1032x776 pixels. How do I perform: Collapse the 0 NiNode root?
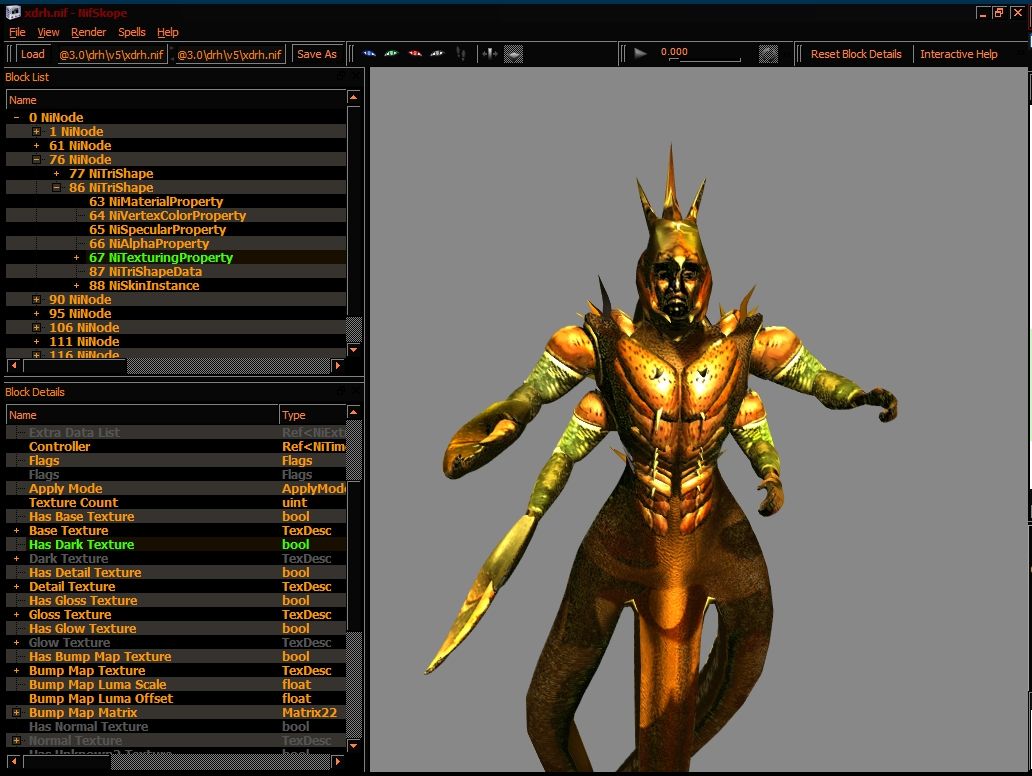16,118
